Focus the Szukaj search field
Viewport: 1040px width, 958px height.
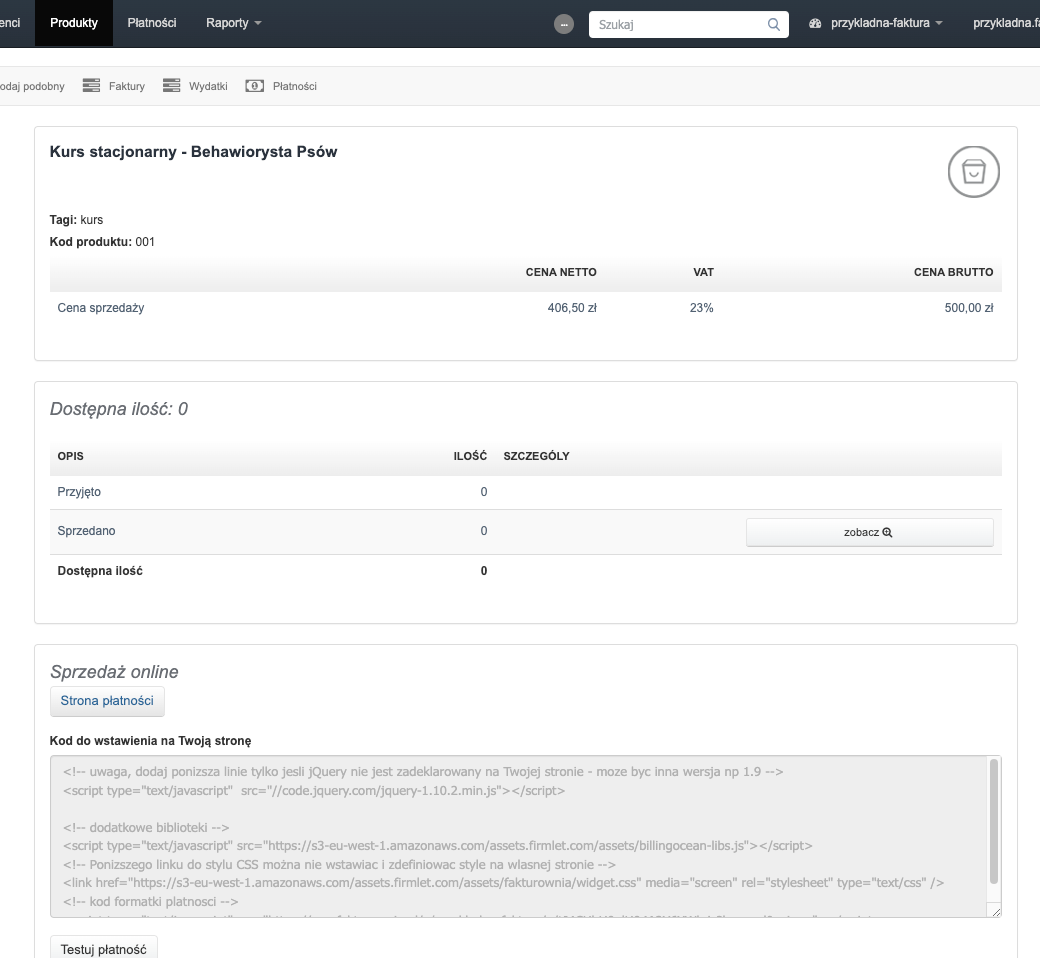click(688, 25)
